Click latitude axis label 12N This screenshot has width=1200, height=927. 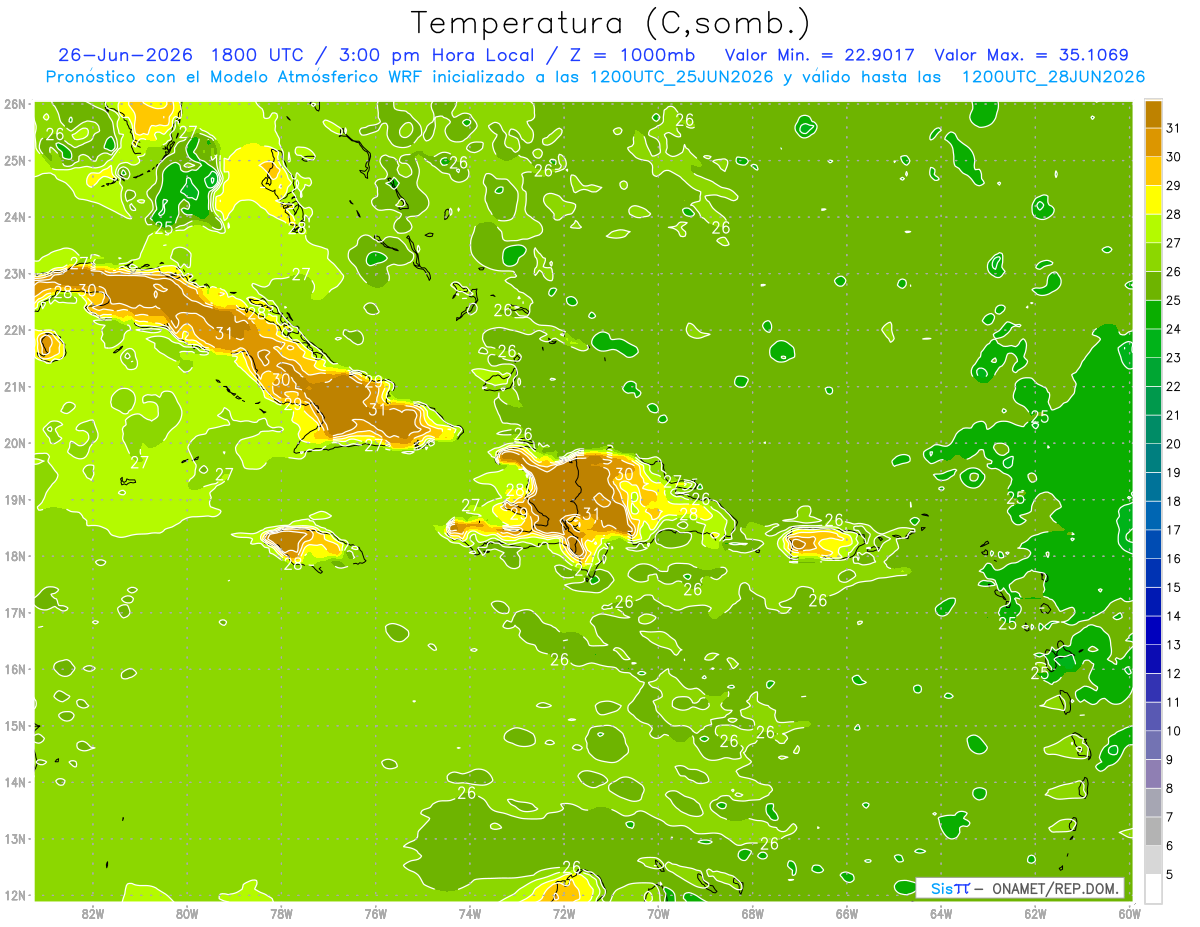(x=14, y=895)
